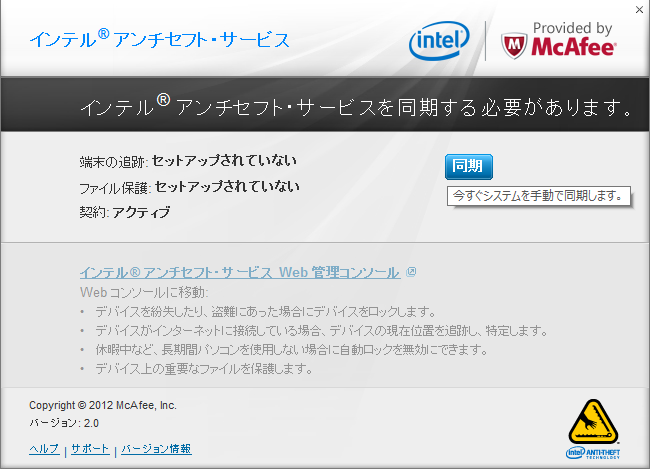Click the 端末の追跡 status text

[x=188, y=161]
